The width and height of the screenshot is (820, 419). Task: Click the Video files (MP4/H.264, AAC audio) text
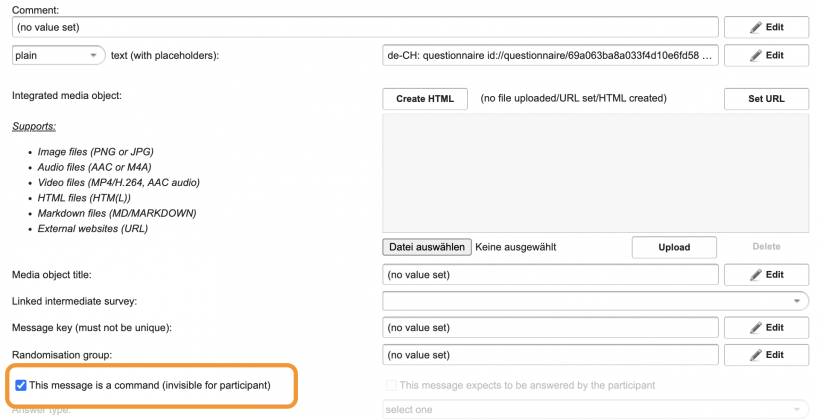click(x=119, y=183)
